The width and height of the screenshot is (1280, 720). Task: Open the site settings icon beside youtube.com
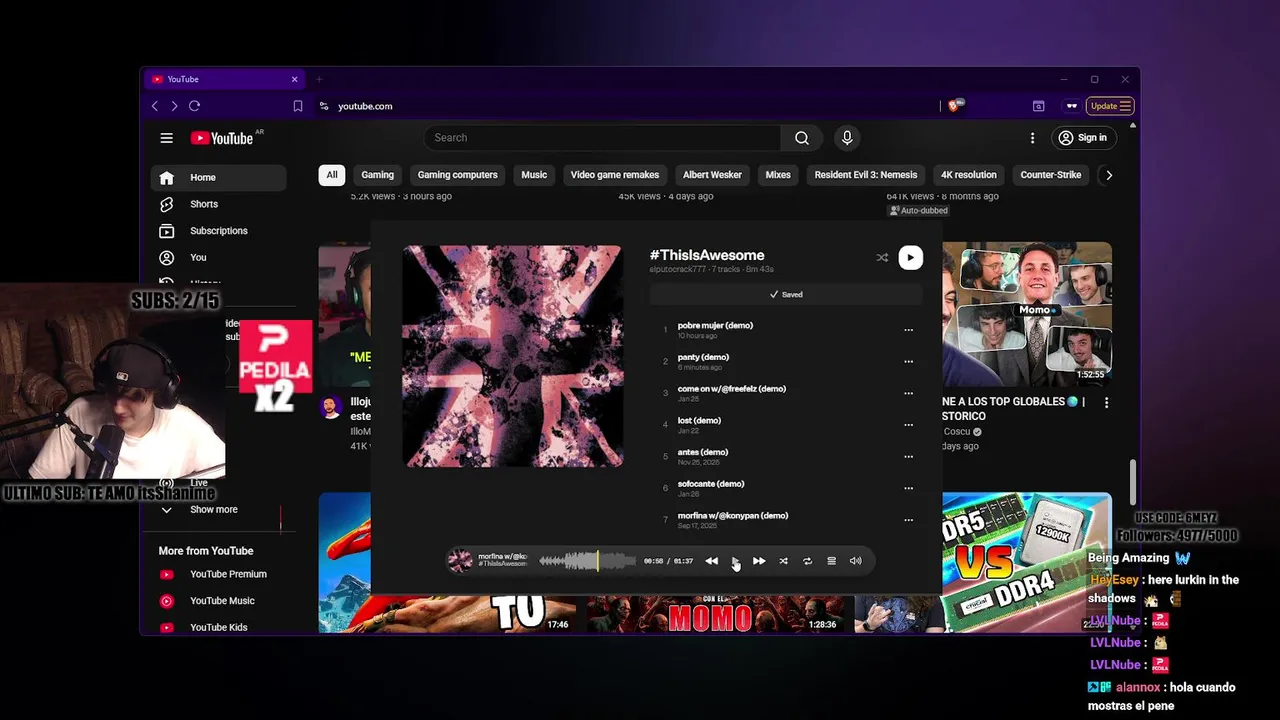click(324, 106)
